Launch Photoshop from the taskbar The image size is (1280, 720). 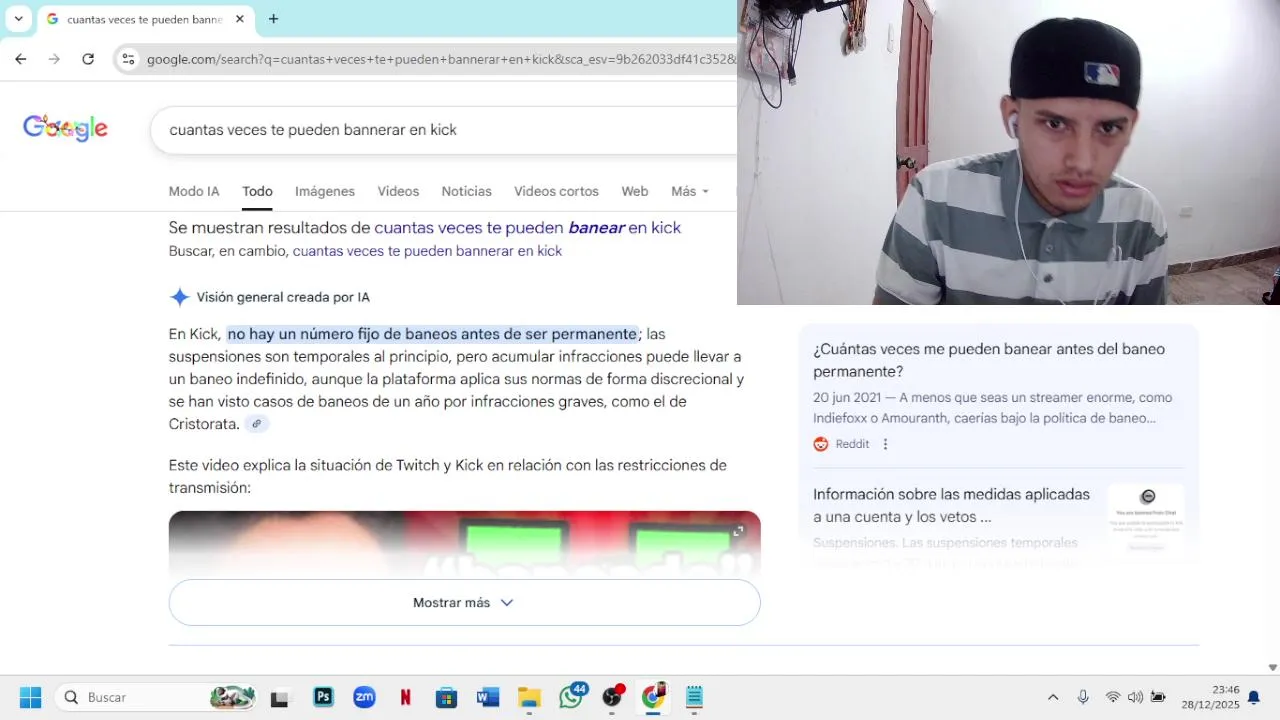pyautogui.click(x=323, y=697)
